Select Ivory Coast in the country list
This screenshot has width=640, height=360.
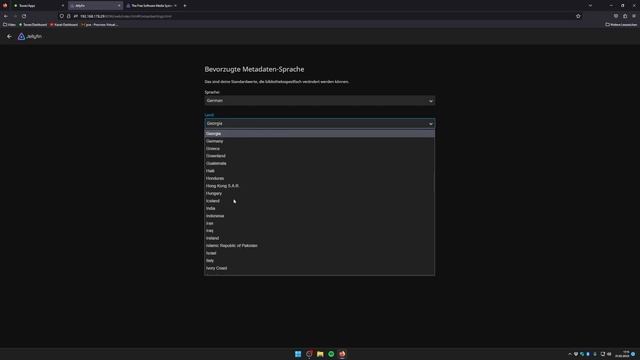[x=320, y=268]
